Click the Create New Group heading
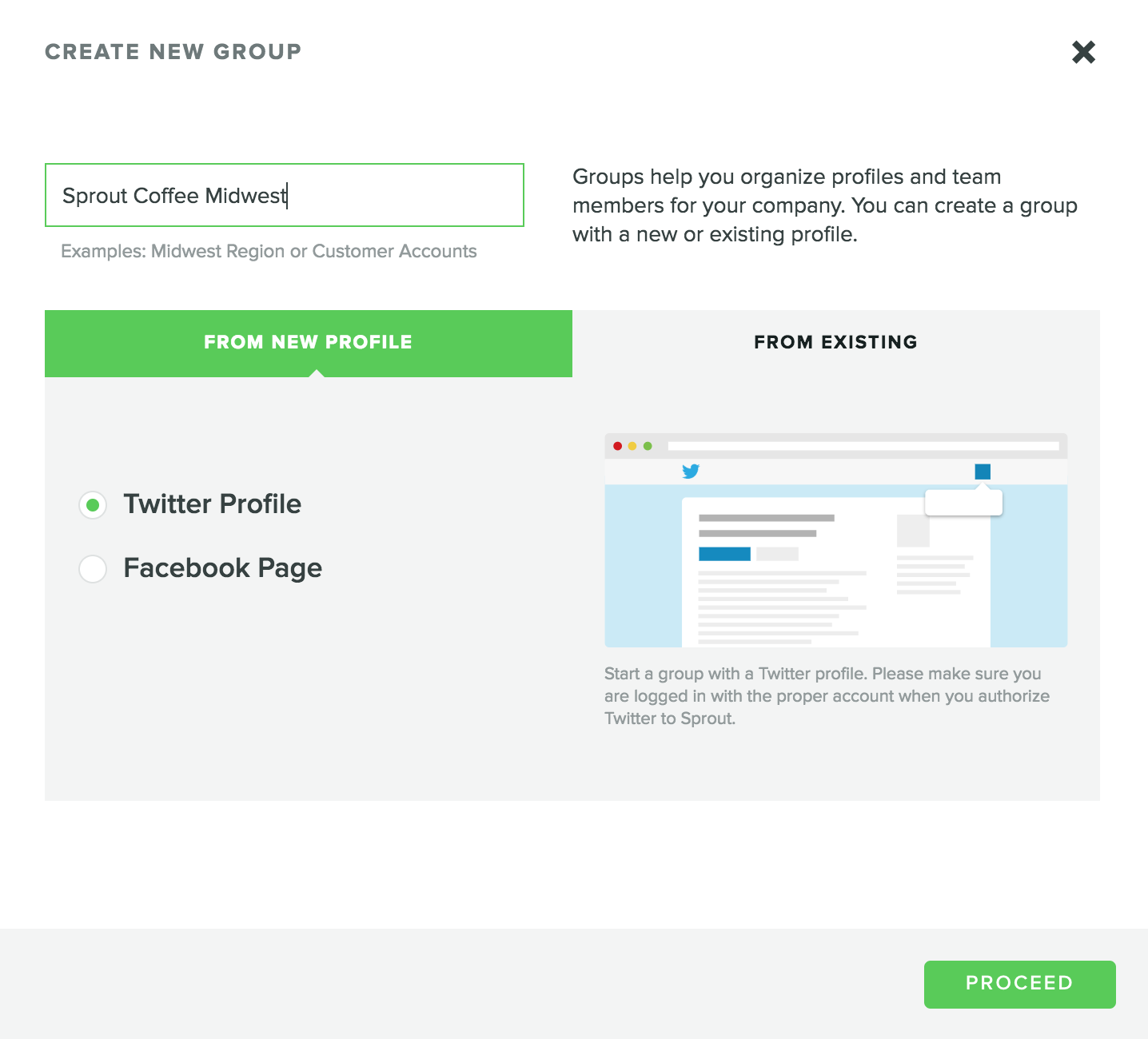 coord(173,52)
